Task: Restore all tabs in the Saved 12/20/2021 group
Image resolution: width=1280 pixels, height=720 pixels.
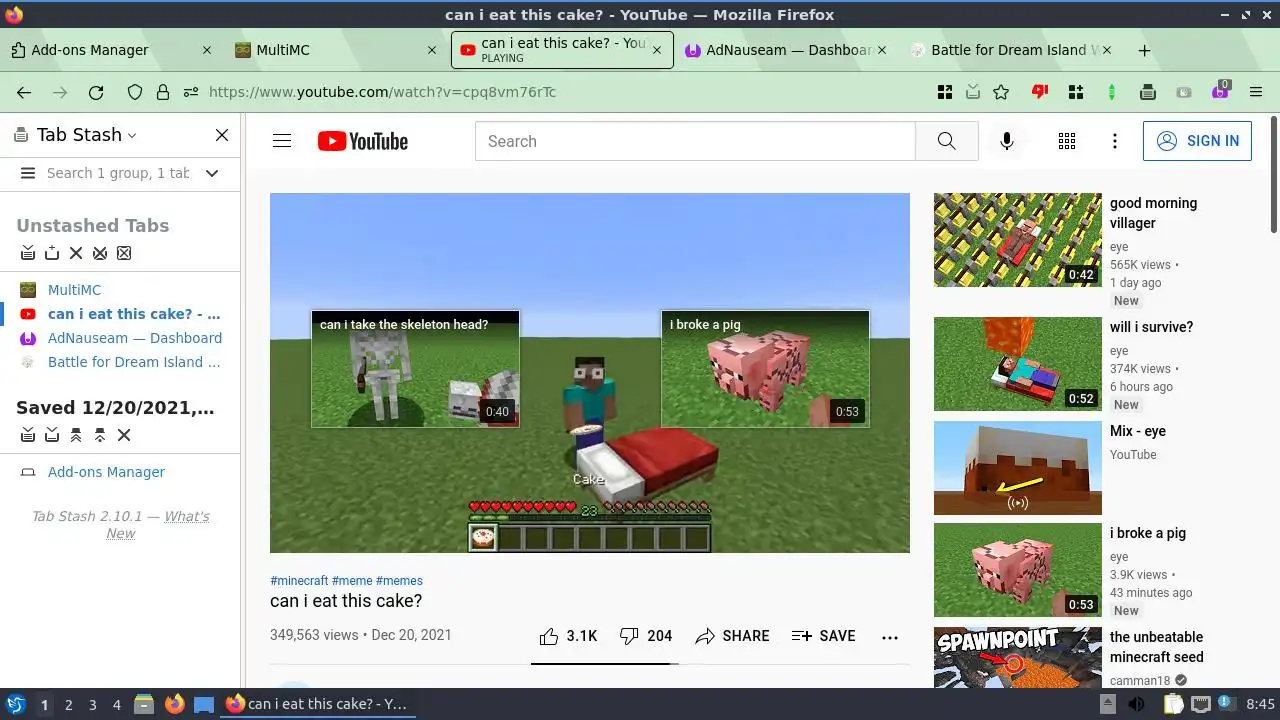Action: pos(76,435)
